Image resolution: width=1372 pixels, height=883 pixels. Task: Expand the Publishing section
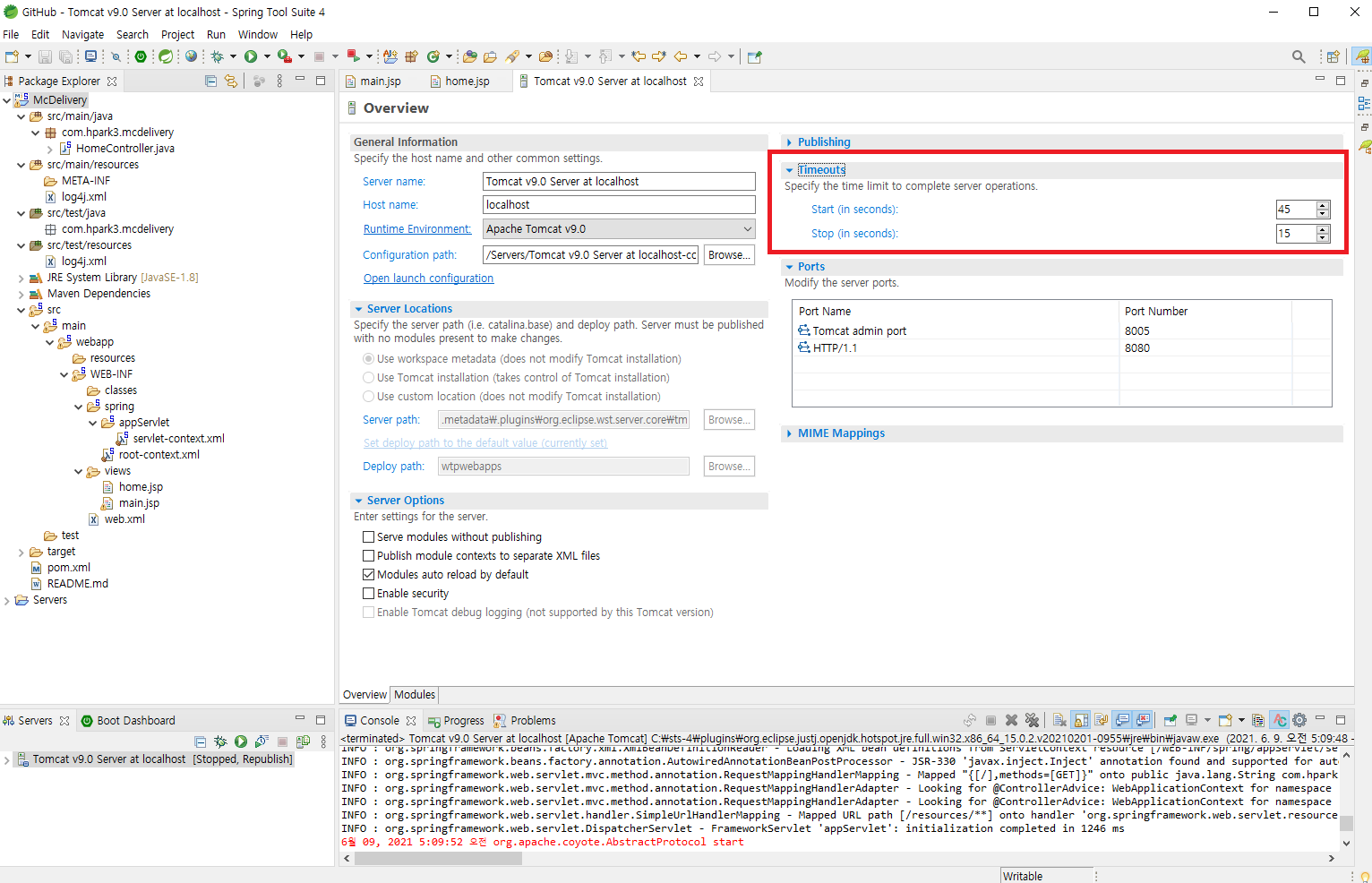pos(789,142)
